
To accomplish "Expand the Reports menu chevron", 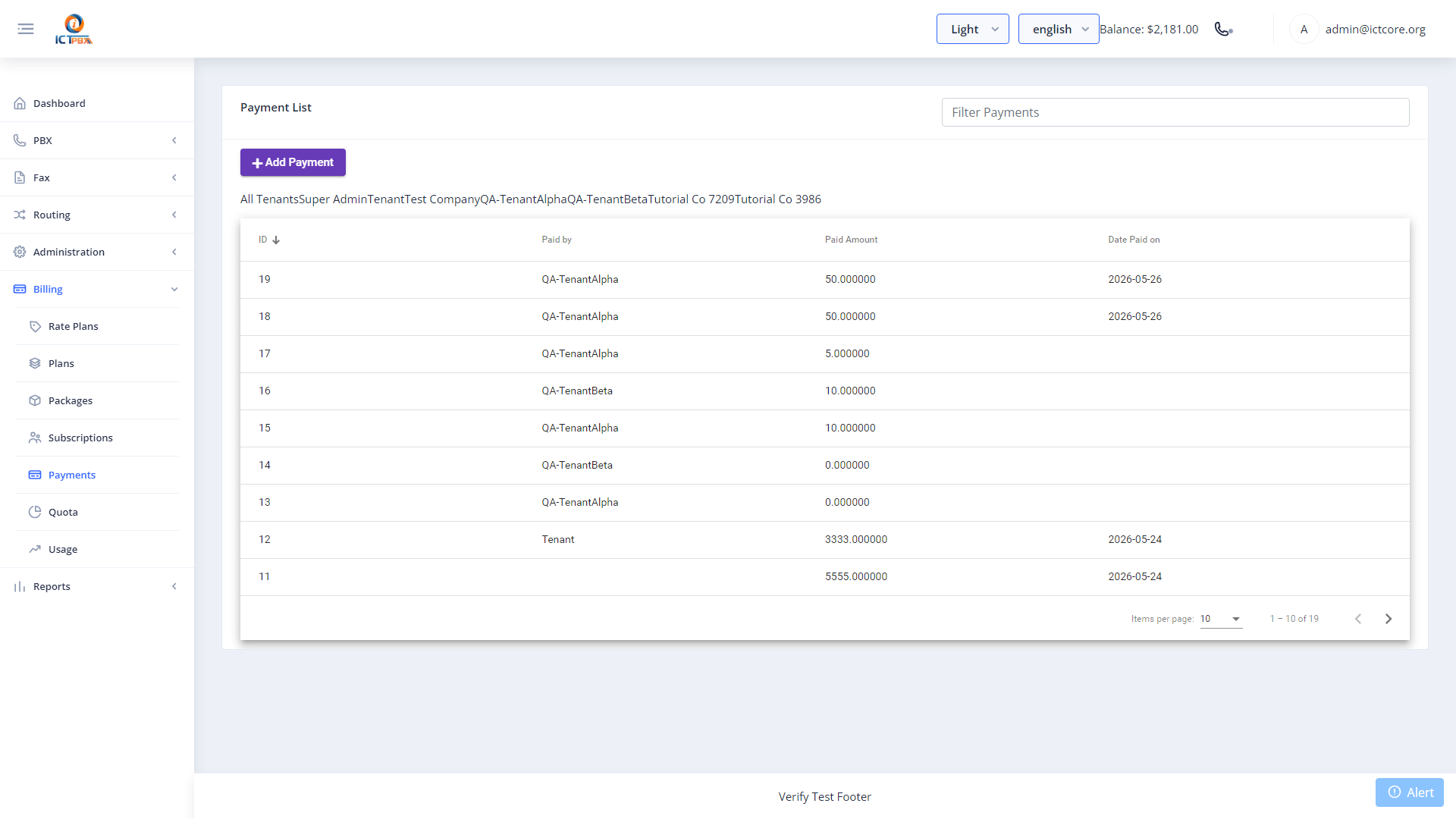I will click(x=174, y=586).
